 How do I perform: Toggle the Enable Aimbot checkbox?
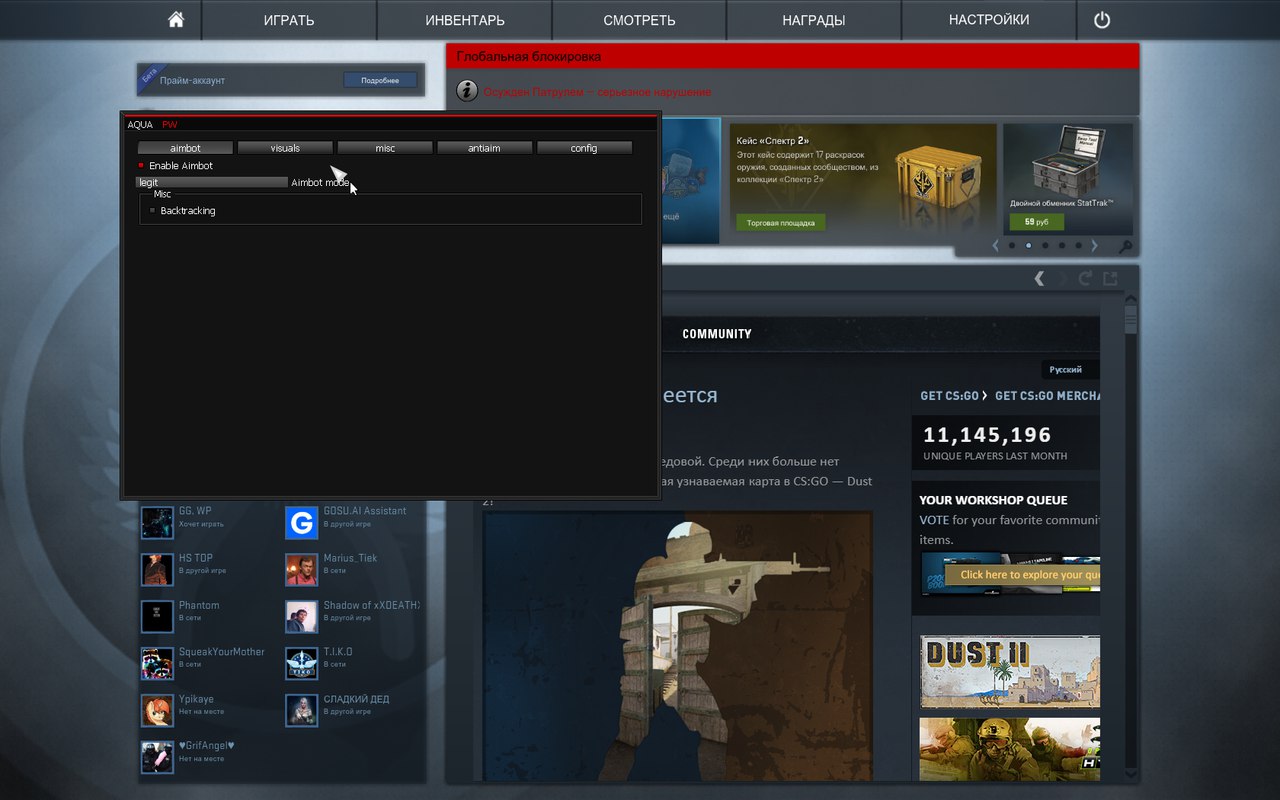tap(141, 166)
